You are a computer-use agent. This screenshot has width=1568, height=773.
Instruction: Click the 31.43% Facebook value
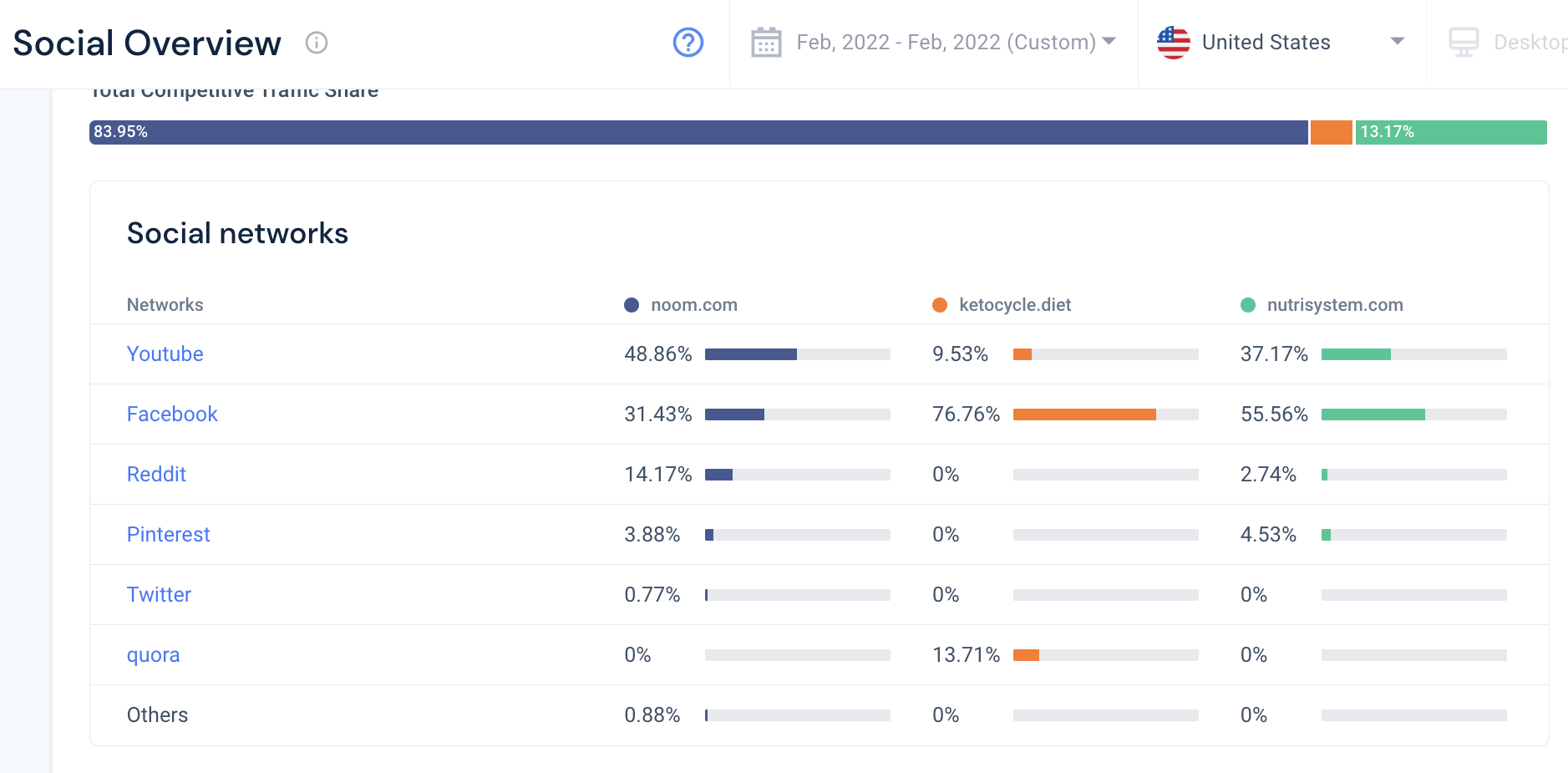pyautogui.click(x=658, y=414)
